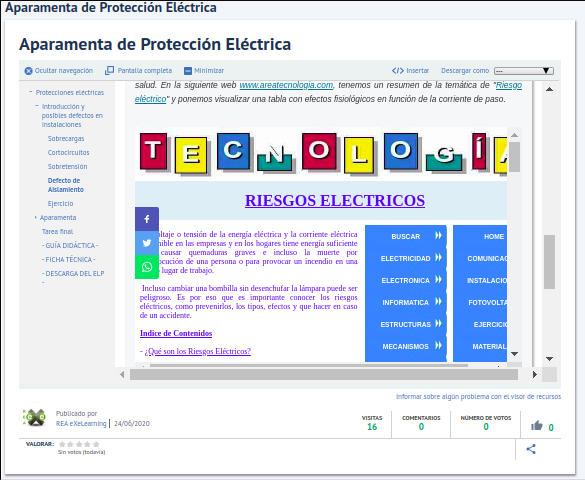Screen dimensions: 585x480
Task: Click the COMENTARIOS count
Action: pos(421,427)
